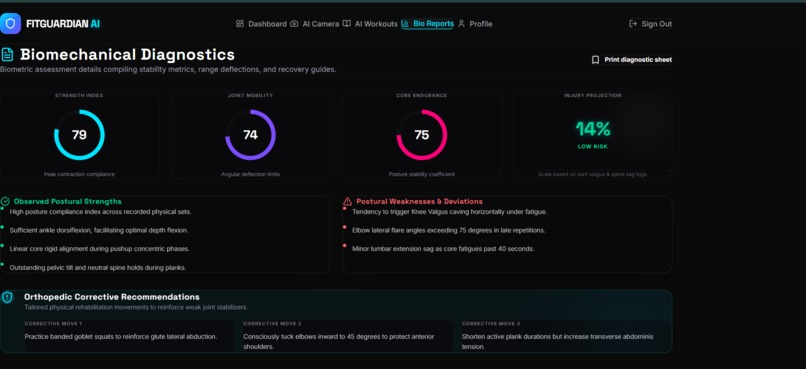Click the Dashboard grid icon
Screen dimensions: 806x369
pos(240,24)
